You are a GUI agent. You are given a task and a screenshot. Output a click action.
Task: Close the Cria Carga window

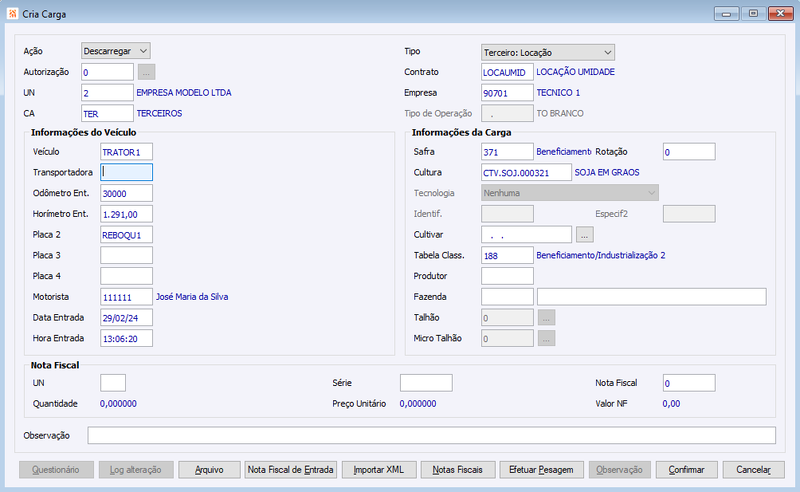781,13
